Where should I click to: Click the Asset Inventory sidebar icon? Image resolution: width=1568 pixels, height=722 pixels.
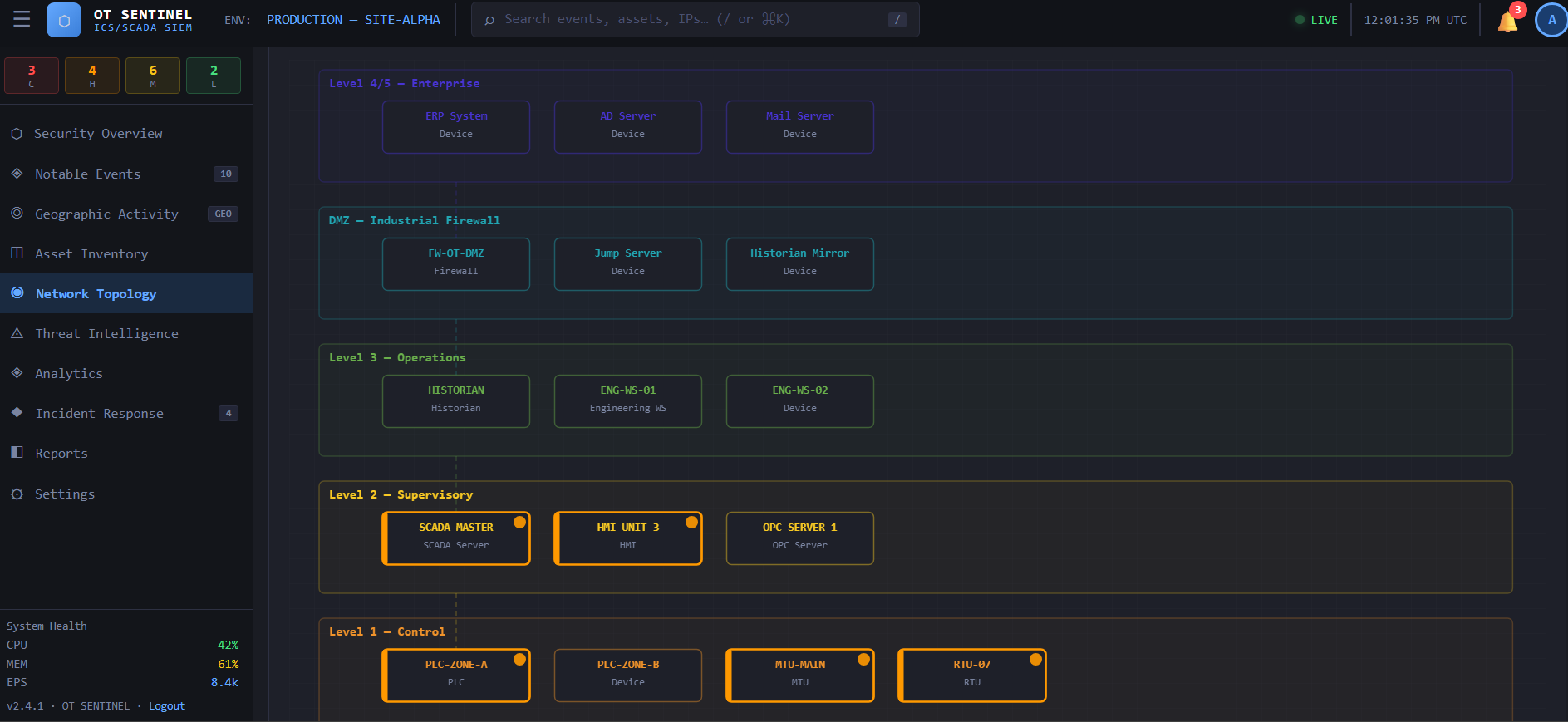pyautogui.click(x=17, y=253)
